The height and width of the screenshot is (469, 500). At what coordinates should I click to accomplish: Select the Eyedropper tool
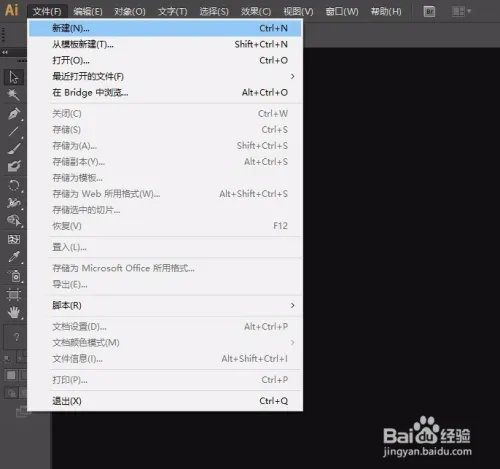coord(14,257)
